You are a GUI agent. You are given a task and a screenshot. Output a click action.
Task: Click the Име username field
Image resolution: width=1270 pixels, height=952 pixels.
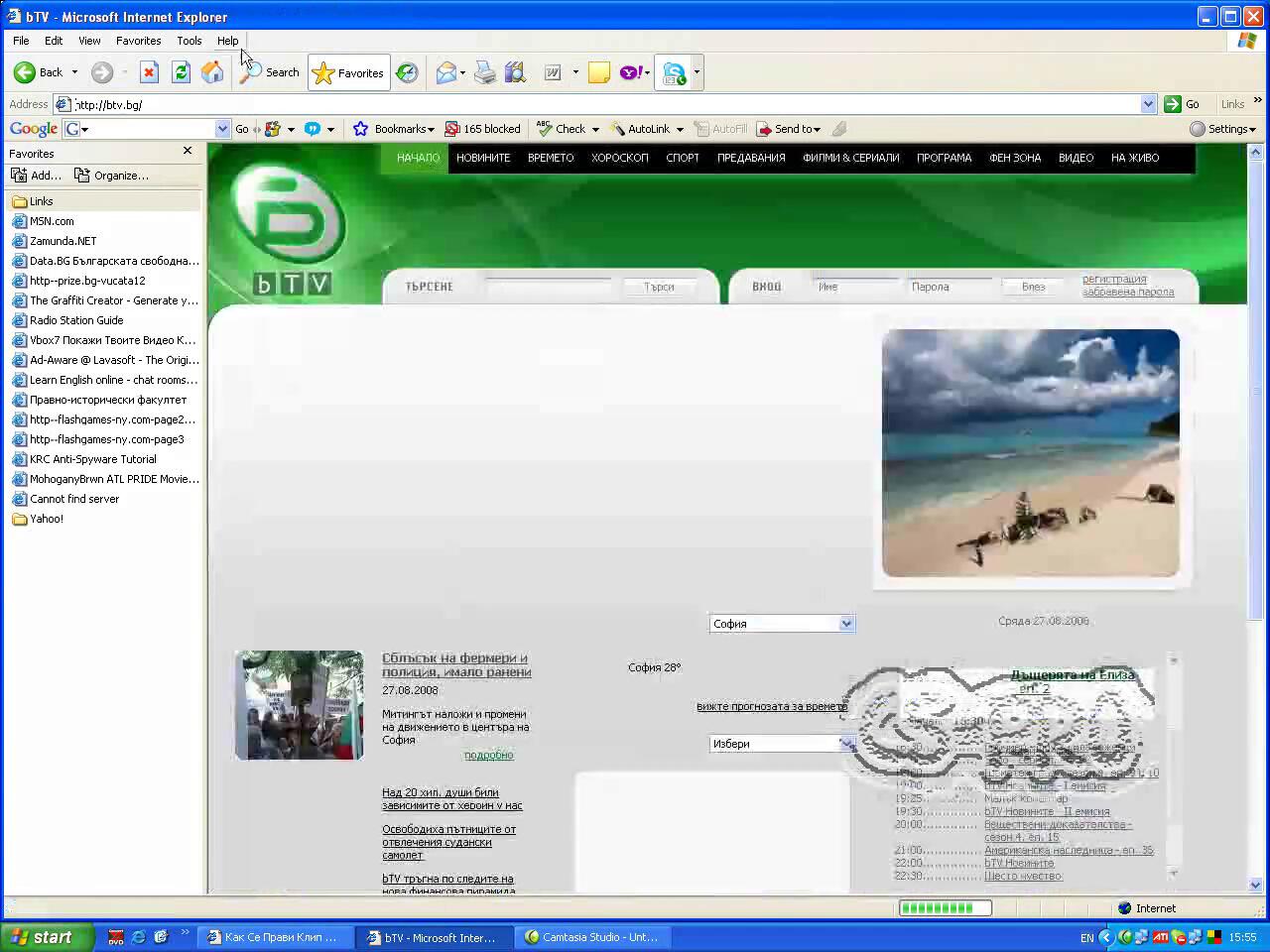pyautogui.click(x=854, y=287)
